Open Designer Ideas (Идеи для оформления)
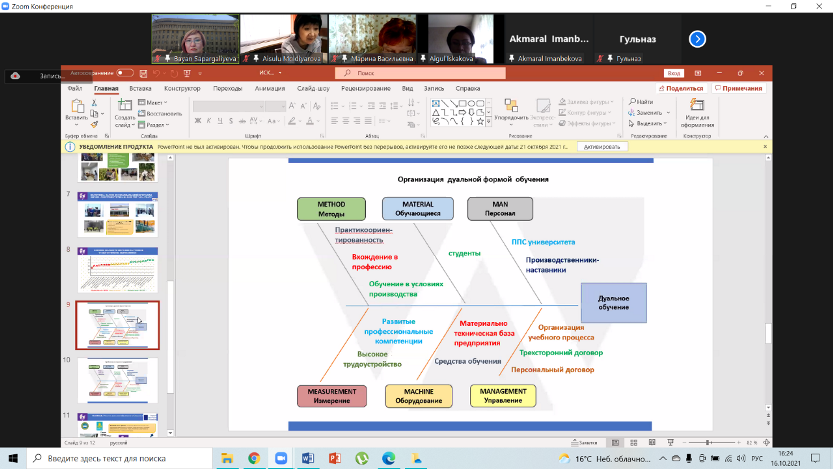The image size is (833, 469). tap(698, 110)
